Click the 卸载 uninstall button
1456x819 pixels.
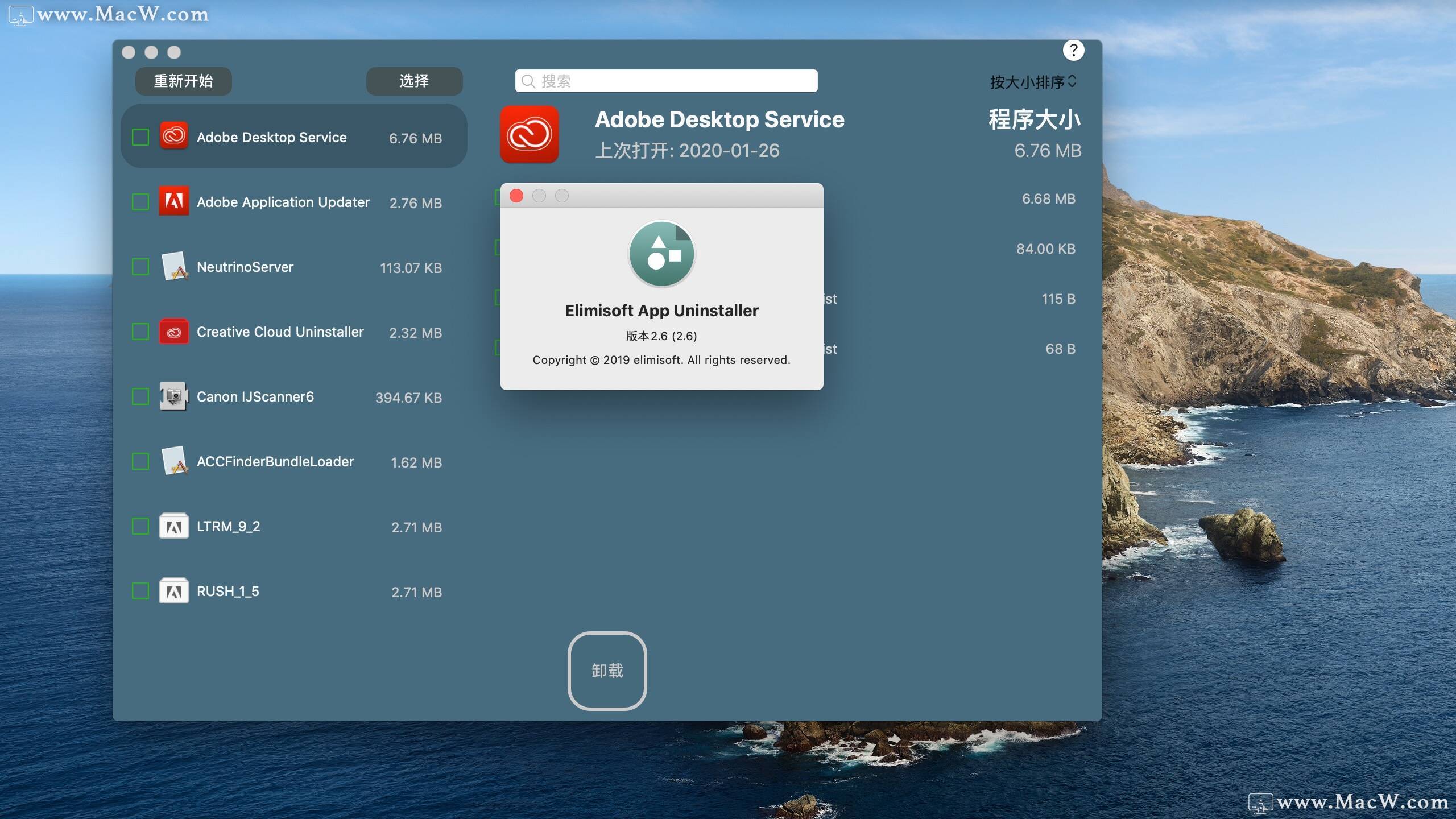(607, 671)
